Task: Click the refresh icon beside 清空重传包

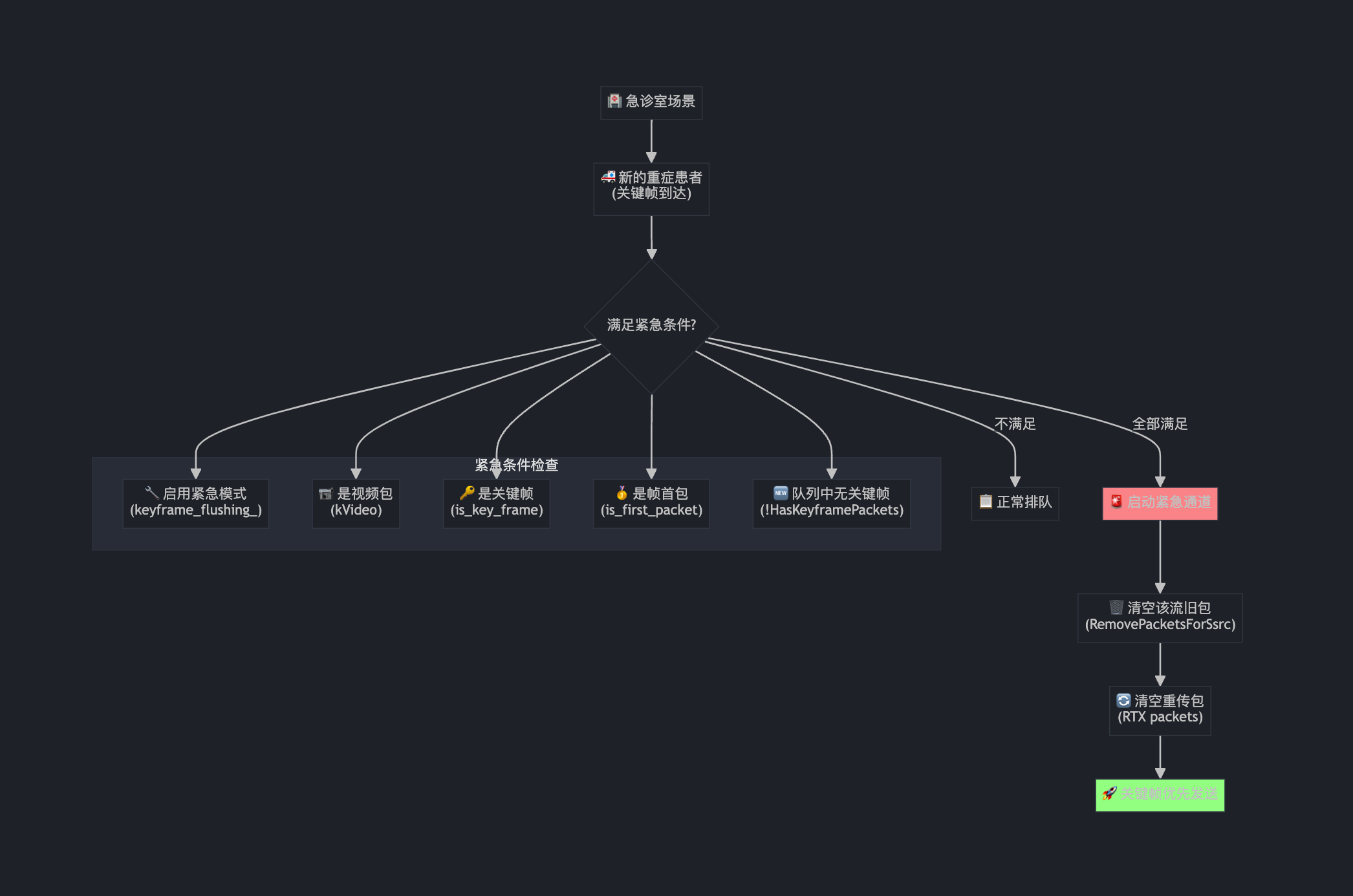Action: (x=1123, y=701)
